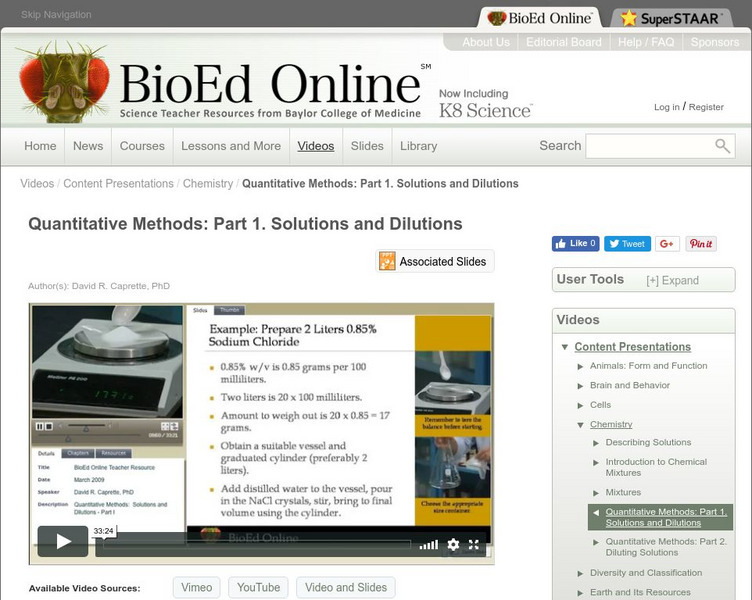Viewport: 752px width, 600px height.
Task: Share via the Tweet button
Action: [x=627, y=244]
